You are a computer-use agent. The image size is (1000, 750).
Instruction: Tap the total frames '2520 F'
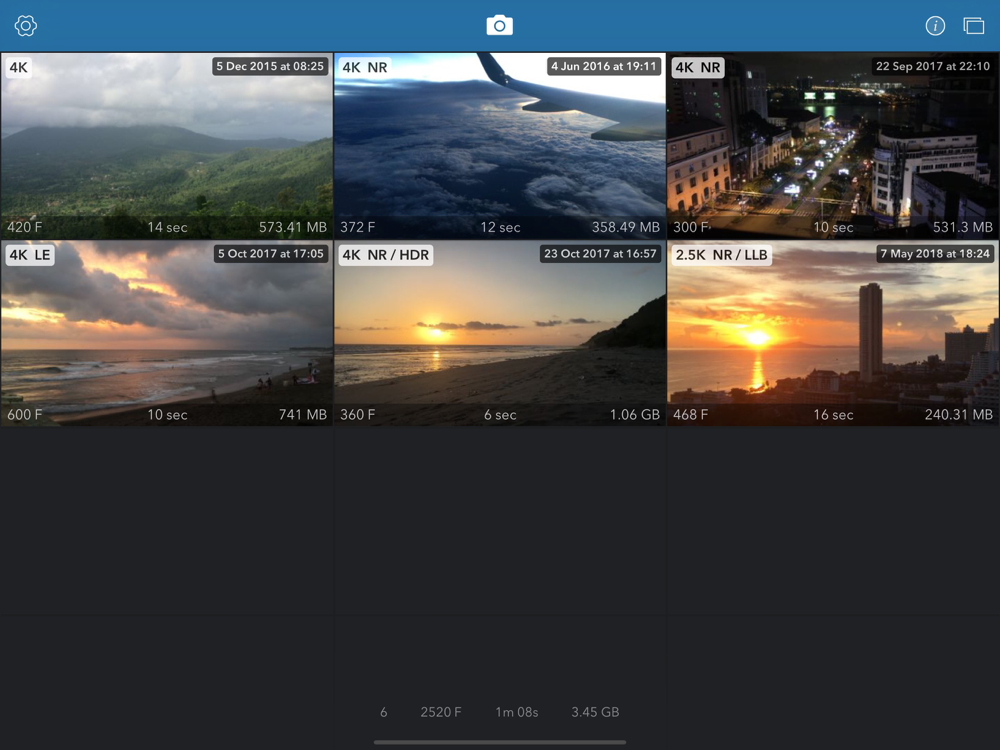pos(441,712)
